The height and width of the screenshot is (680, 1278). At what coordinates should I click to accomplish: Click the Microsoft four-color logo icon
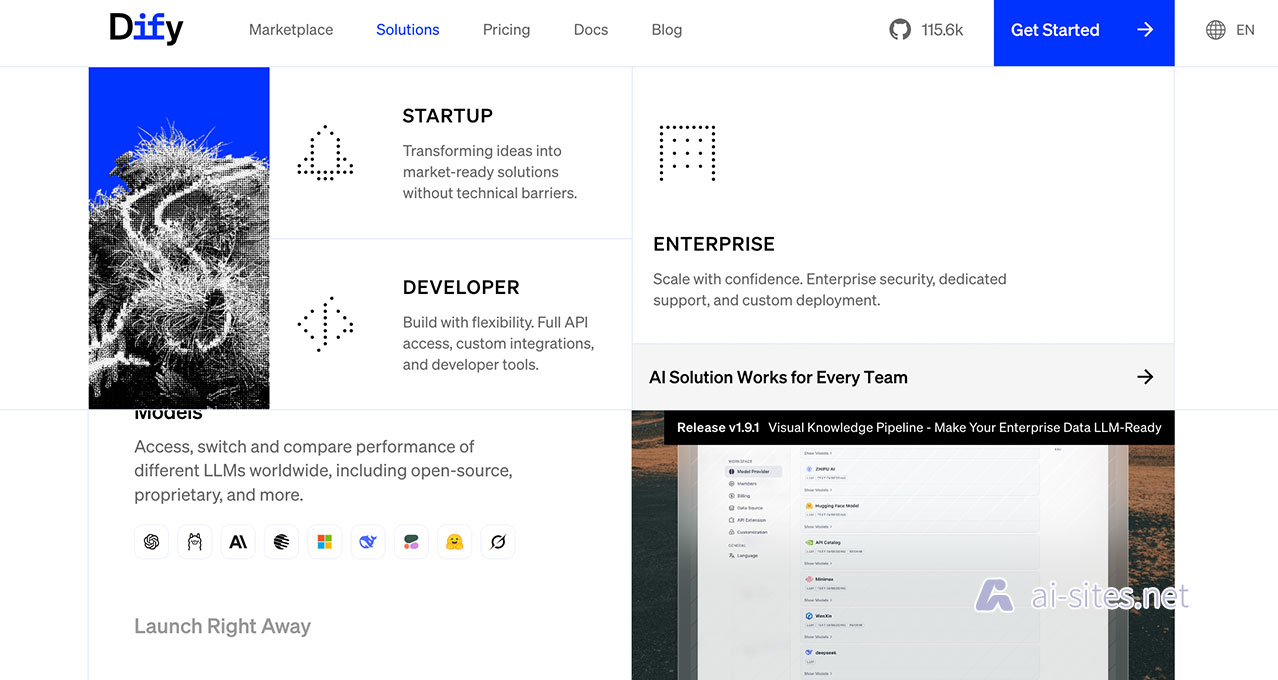coord(324,541)
